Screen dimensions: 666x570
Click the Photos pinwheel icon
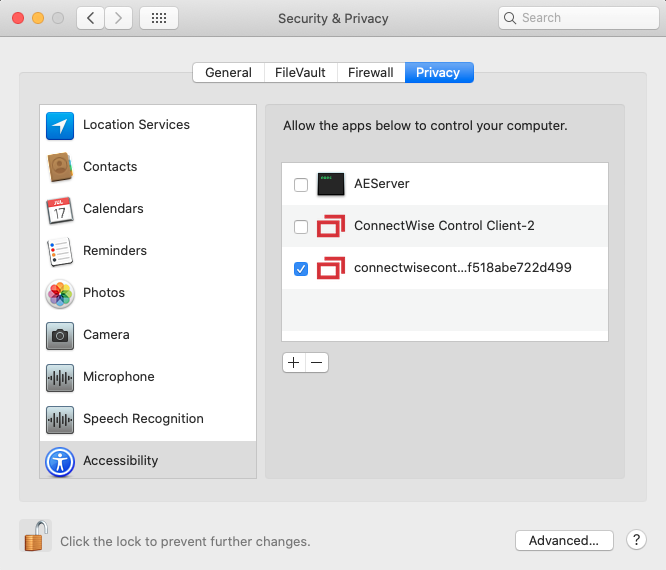(x=60, y=293)
